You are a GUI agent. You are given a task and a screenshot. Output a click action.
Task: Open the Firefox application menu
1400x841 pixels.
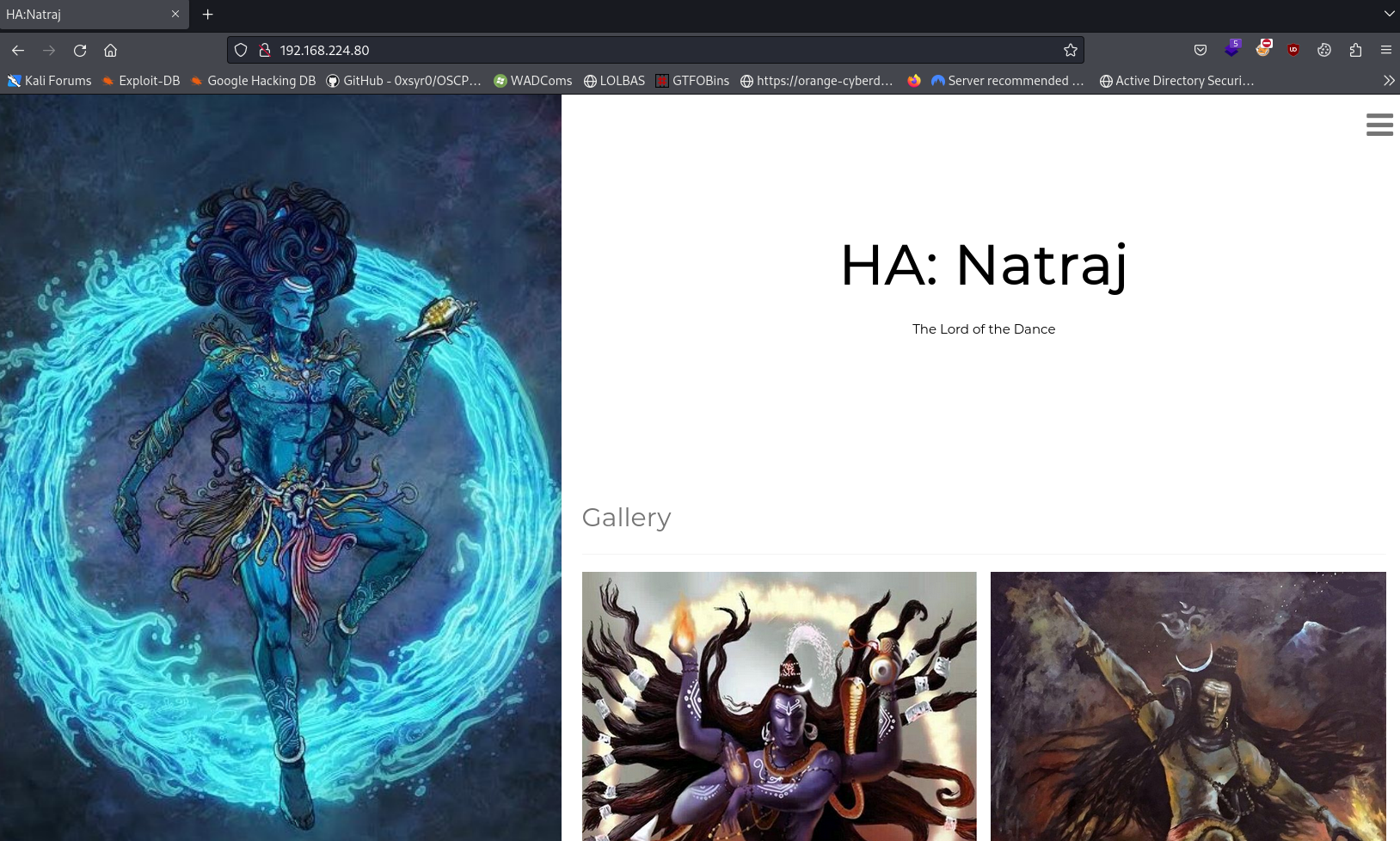click(x=1386, y=50)
